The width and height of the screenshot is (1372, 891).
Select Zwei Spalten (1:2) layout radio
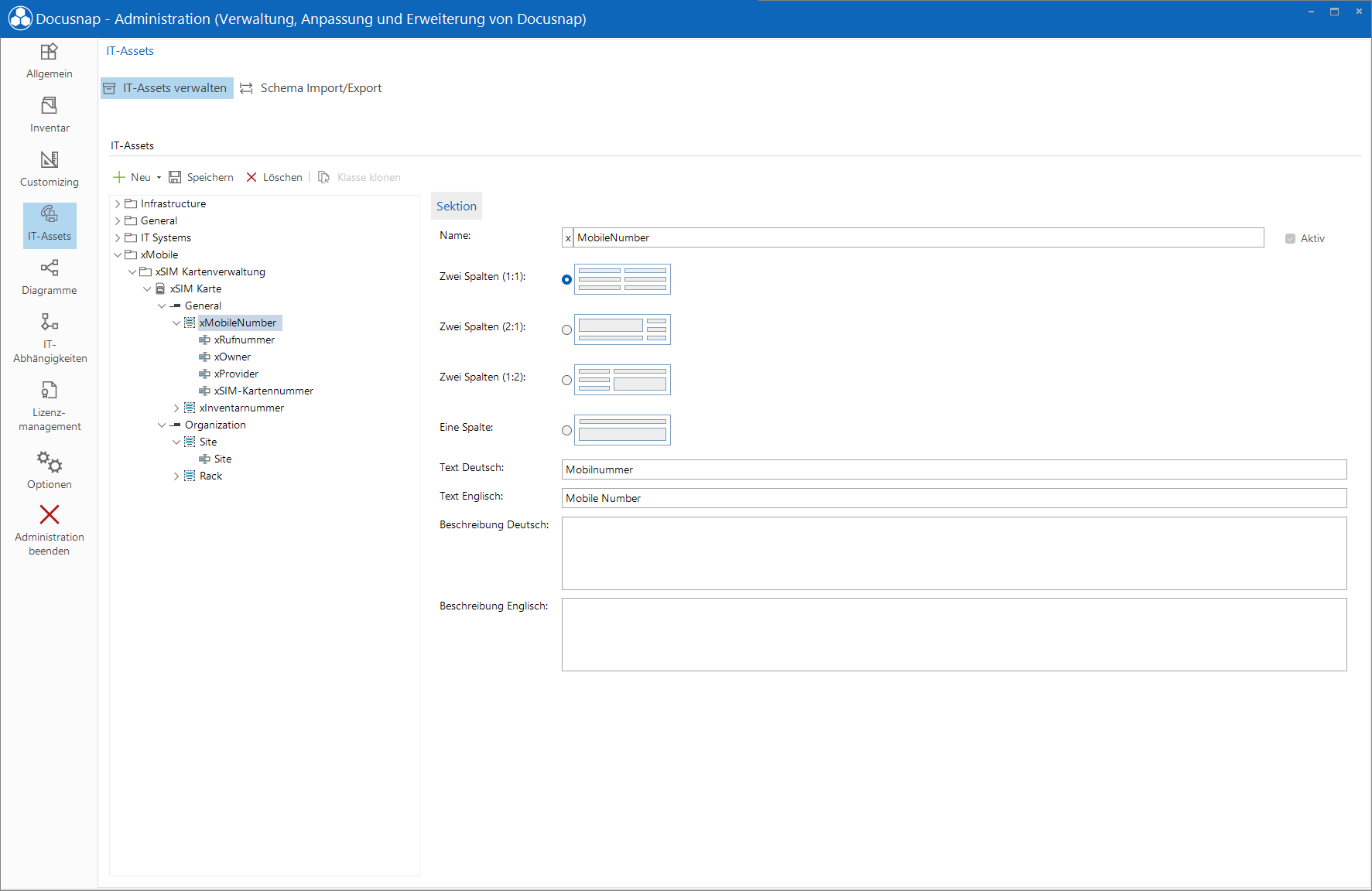click(566, 380)
